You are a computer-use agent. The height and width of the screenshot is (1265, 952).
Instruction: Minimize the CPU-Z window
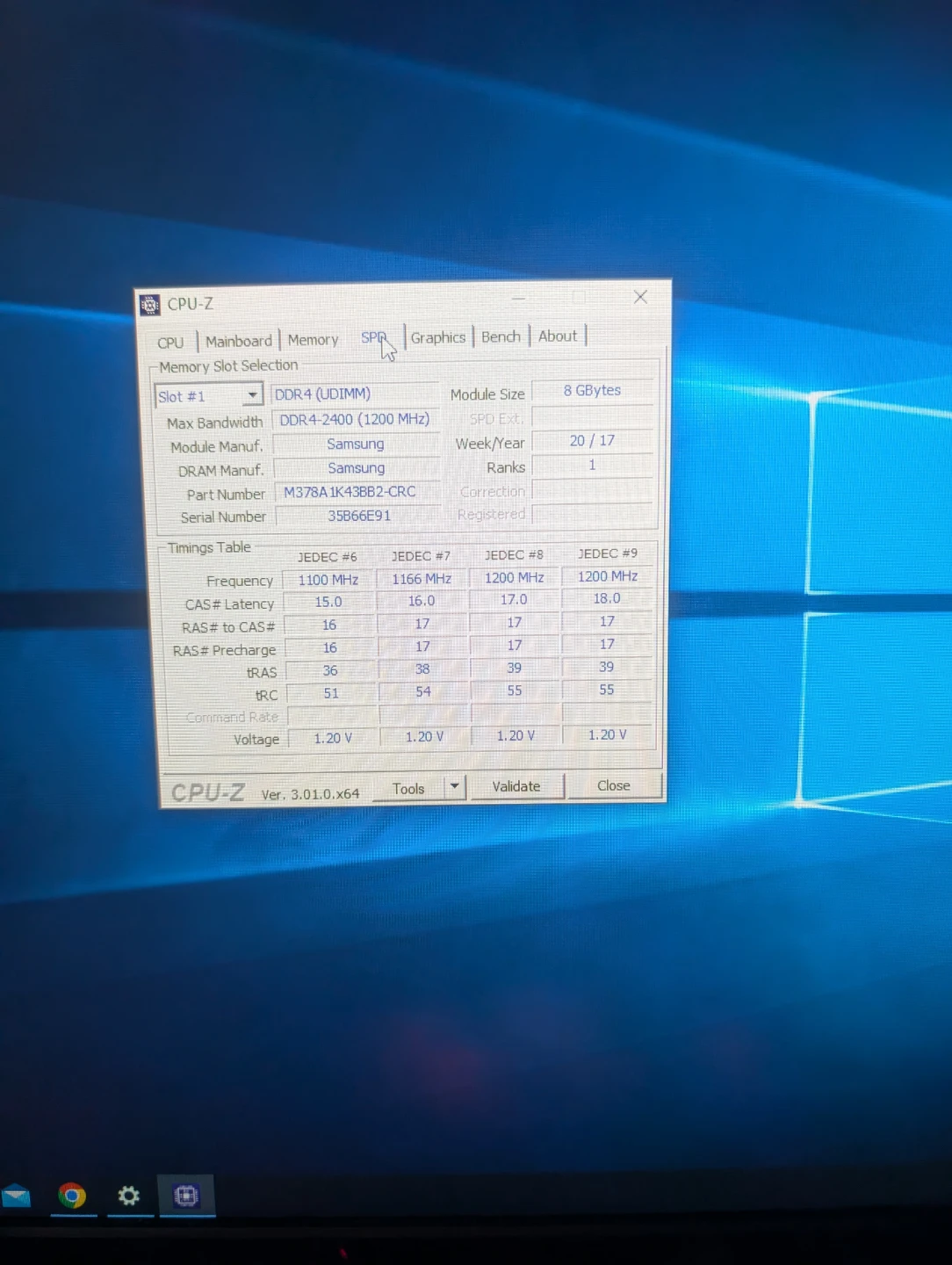(519, 299)
